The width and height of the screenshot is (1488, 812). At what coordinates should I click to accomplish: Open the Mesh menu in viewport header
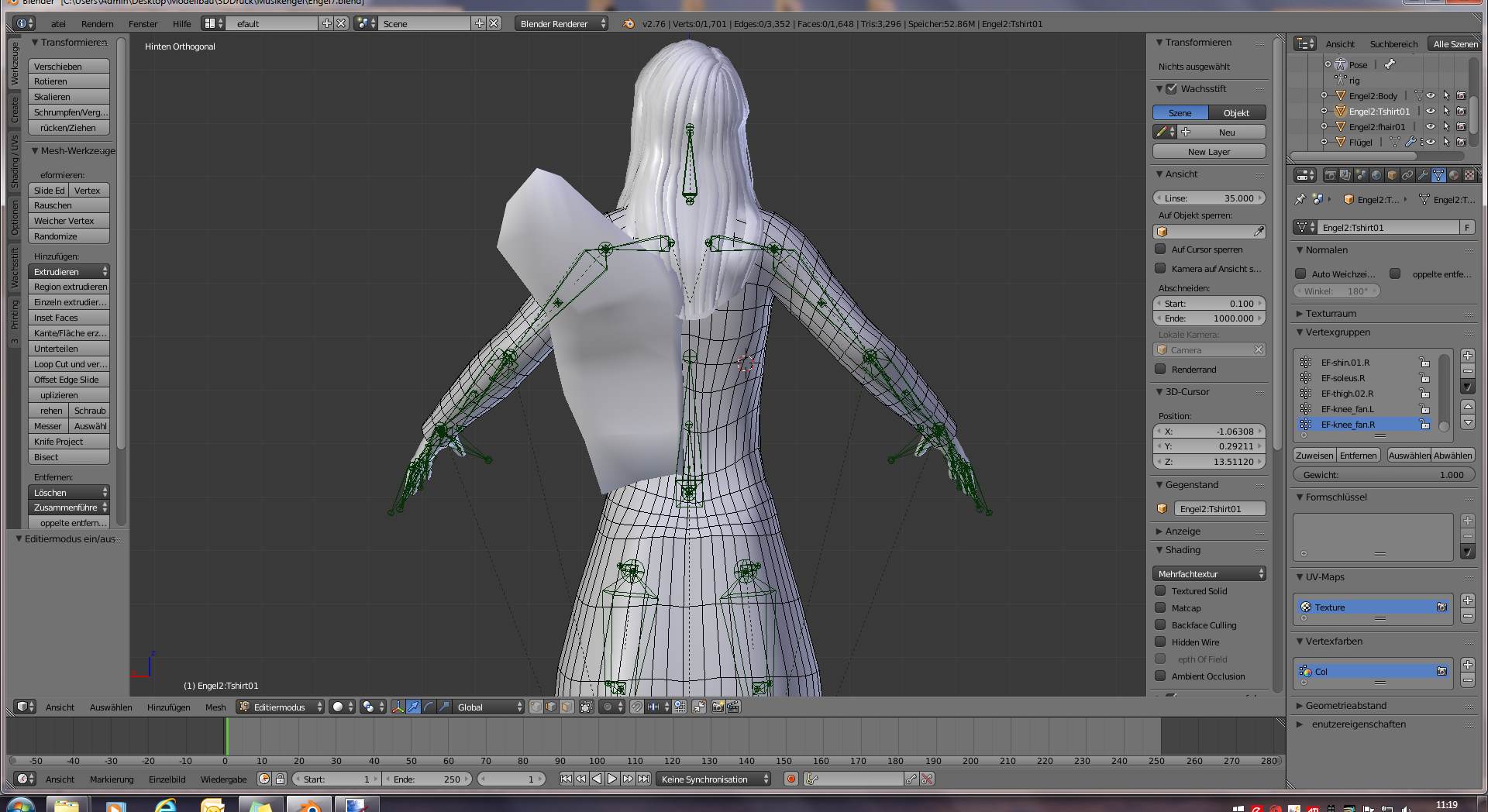point(215,707)
